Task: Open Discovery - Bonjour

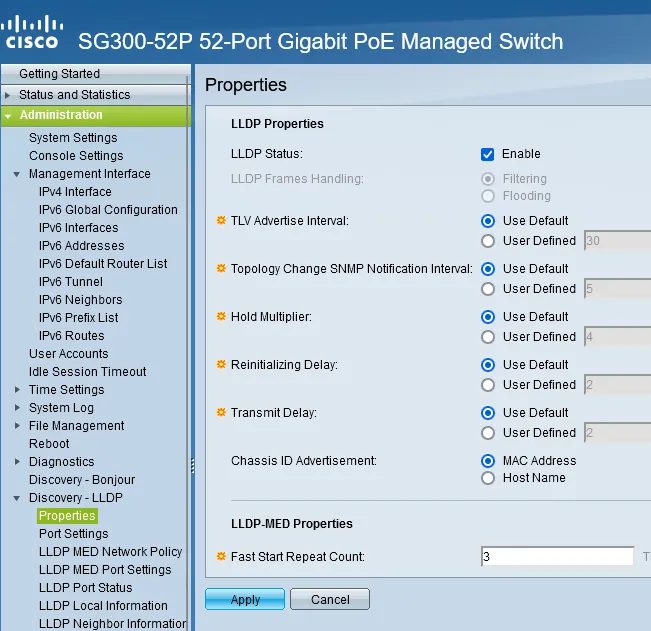Action: [82, 480]
